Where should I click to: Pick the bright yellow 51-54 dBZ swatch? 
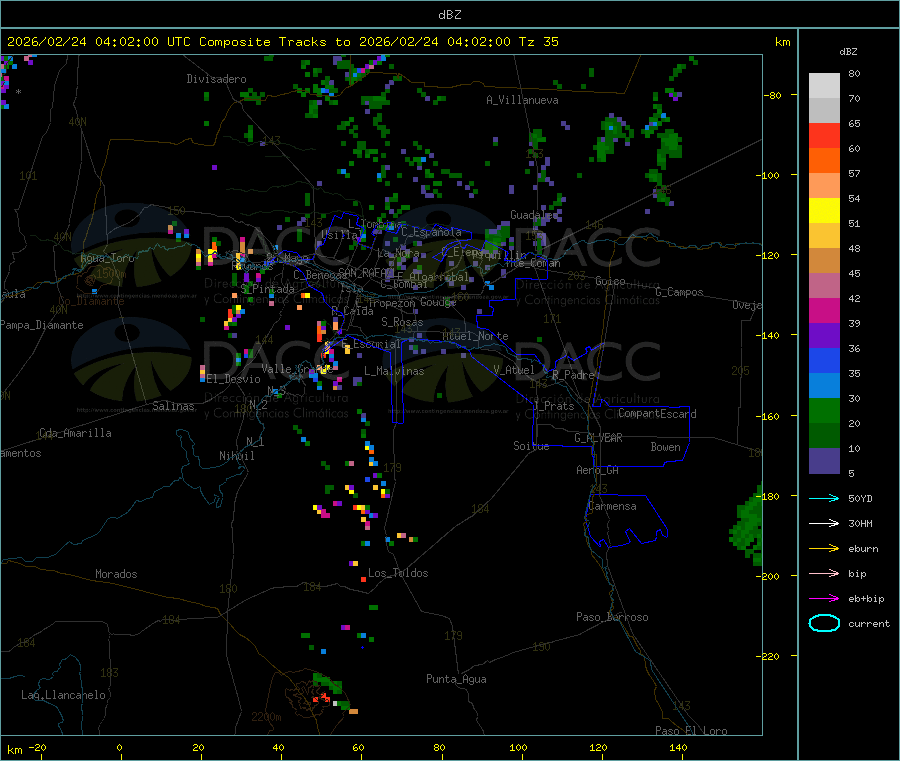click(824, 211)
